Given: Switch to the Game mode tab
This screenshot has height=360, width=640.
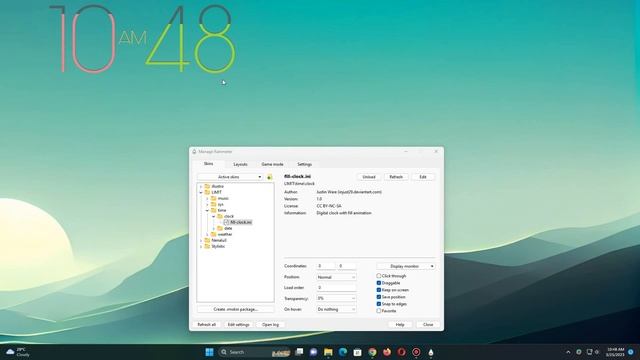Looking at the screenshot, I should pyautogui.click(x=272, y=164).
